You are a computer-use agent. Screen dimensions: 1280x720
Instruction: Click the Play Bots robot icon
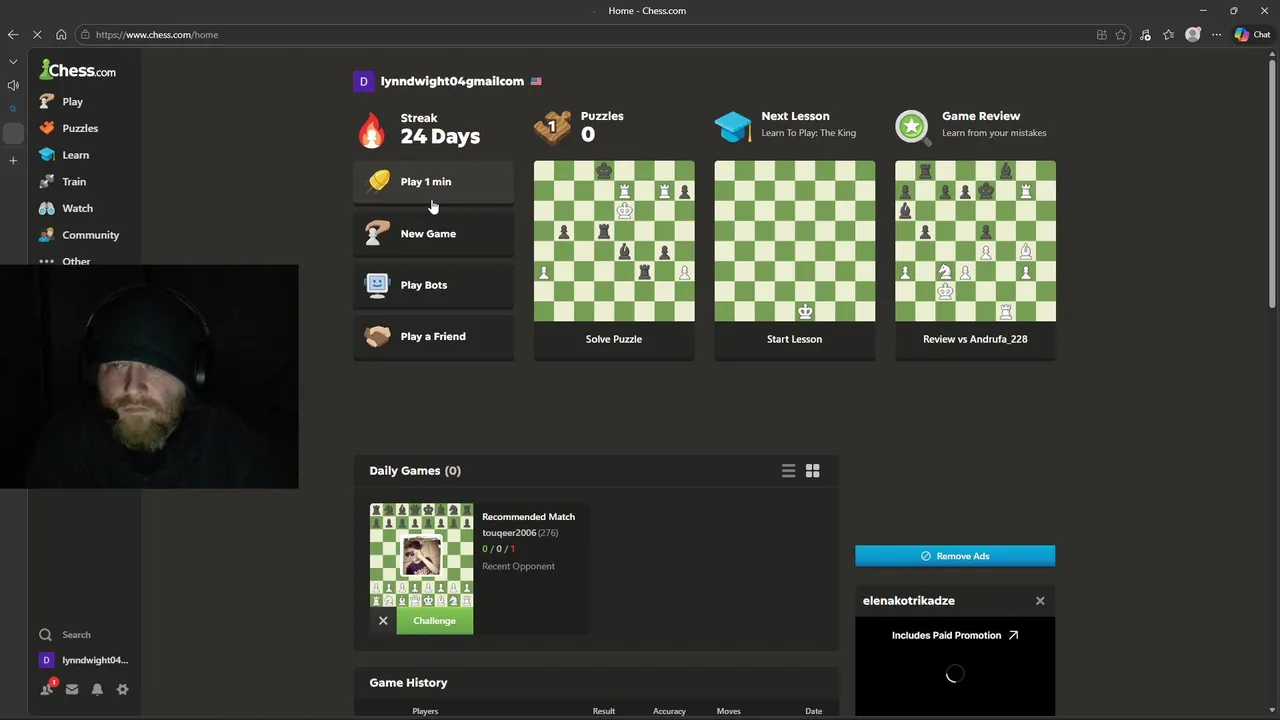click(377, 285)
